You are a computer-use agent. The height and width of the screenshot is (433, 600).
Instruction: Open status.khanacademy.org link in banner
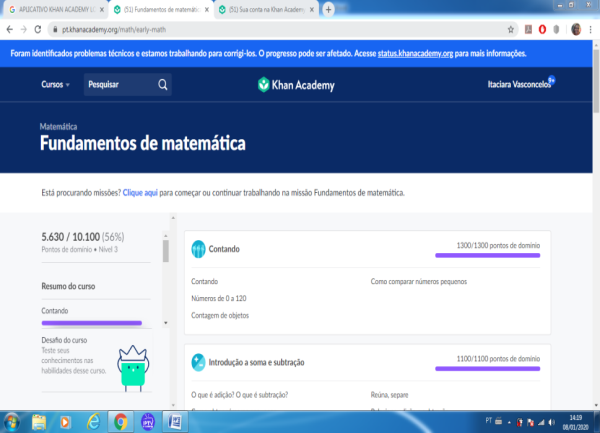point(415,54)
